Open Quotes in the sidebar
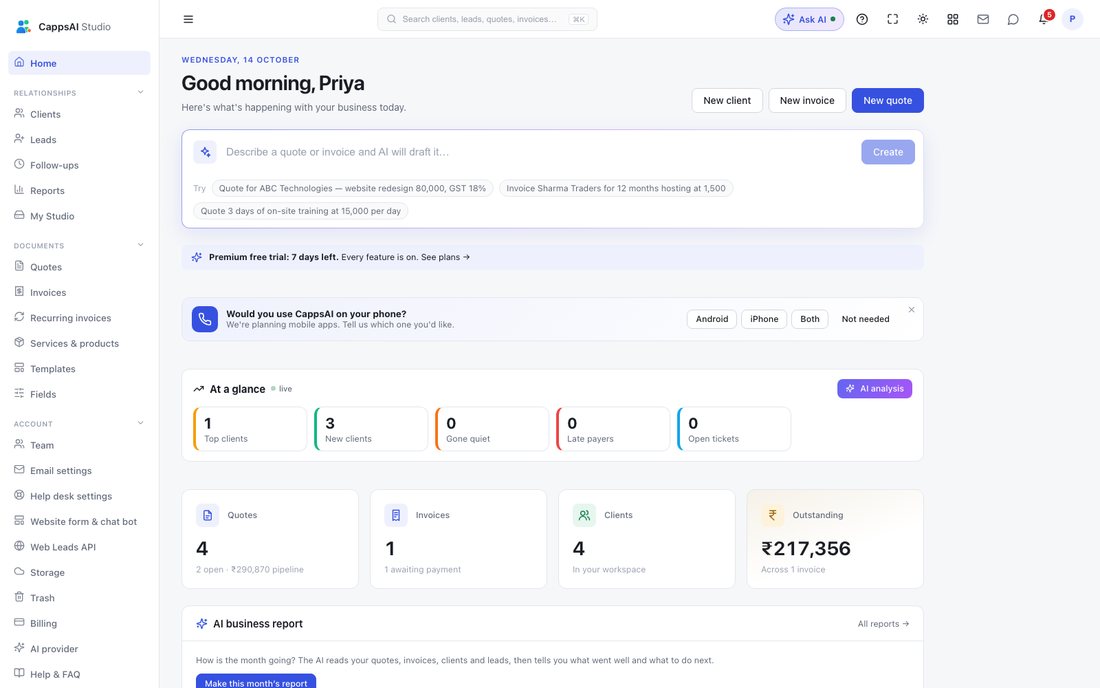 click(79, 267)
